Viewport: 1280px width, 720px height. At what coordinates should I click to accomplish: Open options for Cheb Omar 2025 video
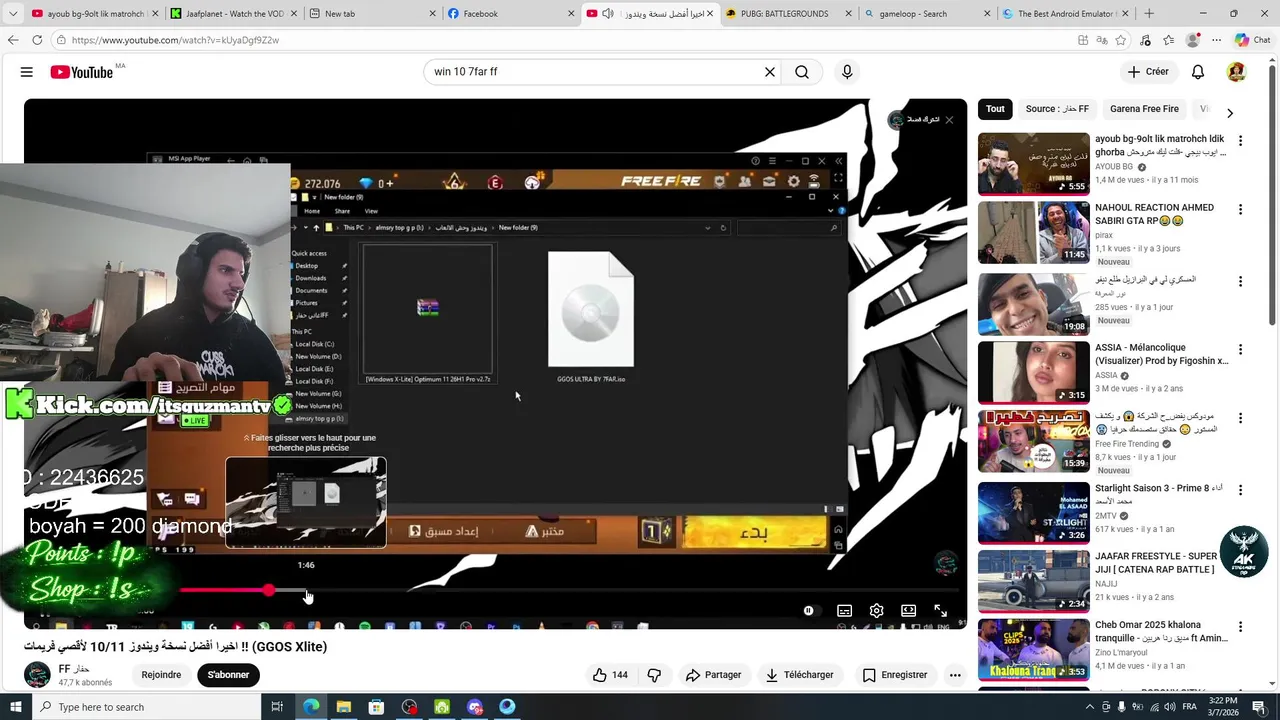1240,627
